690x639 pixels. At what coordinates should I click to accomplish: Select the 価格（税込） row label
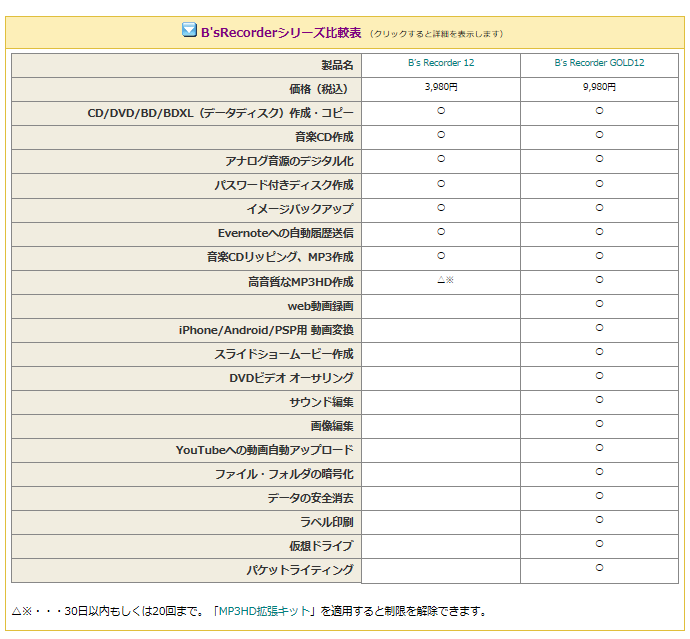pos(321,89)
